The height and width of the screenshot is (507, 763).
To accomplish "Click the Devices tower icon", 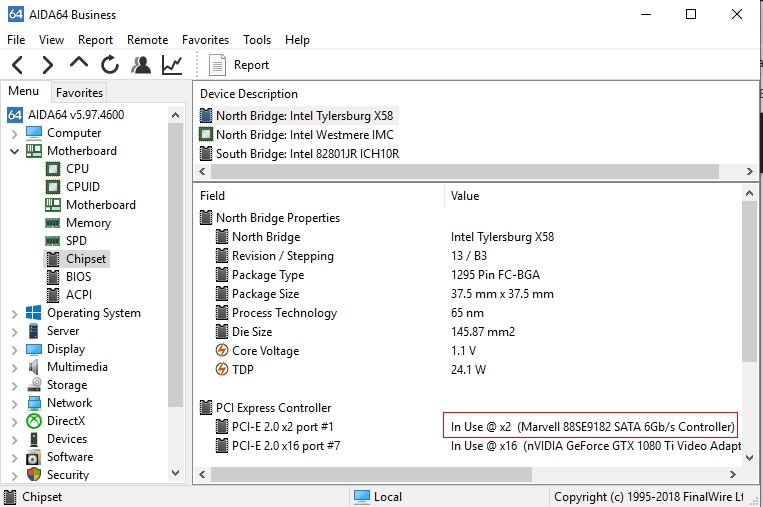I will [34, 439].
